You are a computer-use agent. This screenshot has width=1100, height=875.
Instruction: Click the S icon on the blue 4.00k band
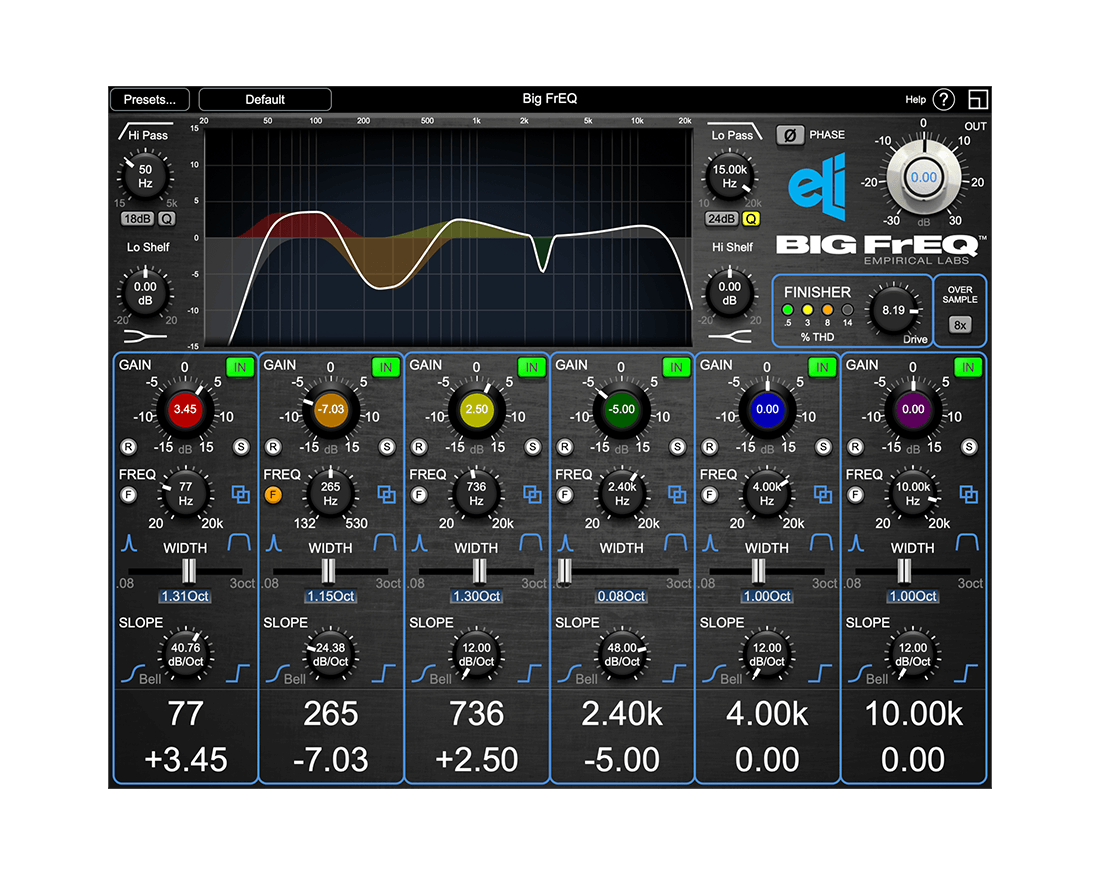(824, 447)
